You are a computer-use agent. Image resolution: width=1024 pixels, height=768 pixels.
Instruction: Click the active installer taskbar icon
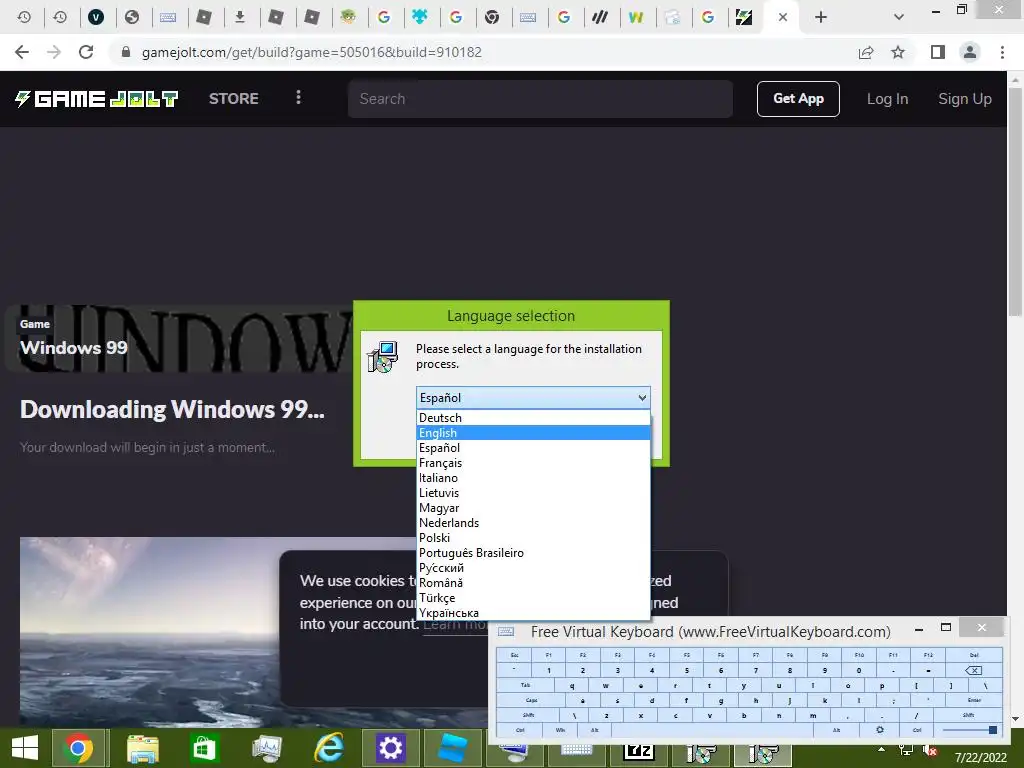point(763,755)
